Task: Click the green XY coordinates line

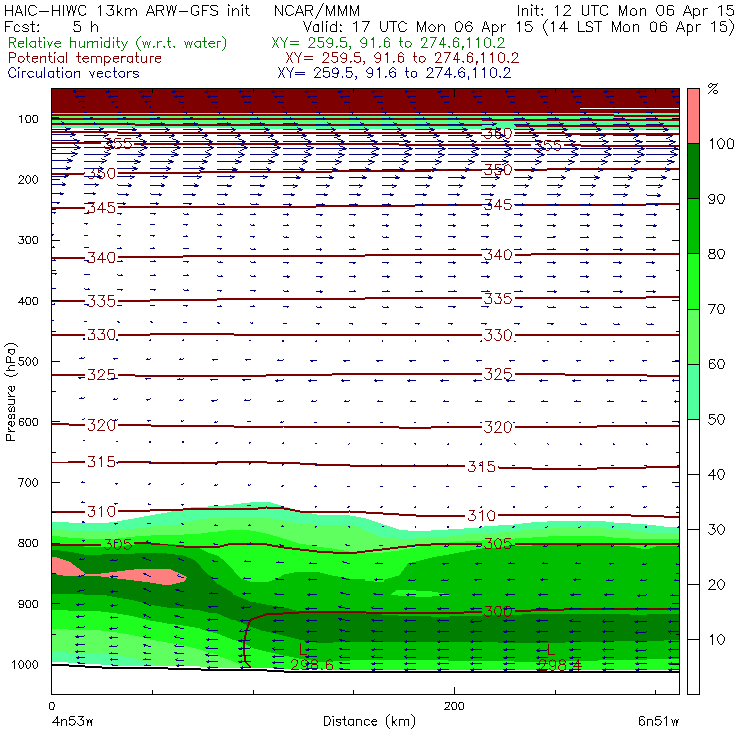Action: coord(388,43)
